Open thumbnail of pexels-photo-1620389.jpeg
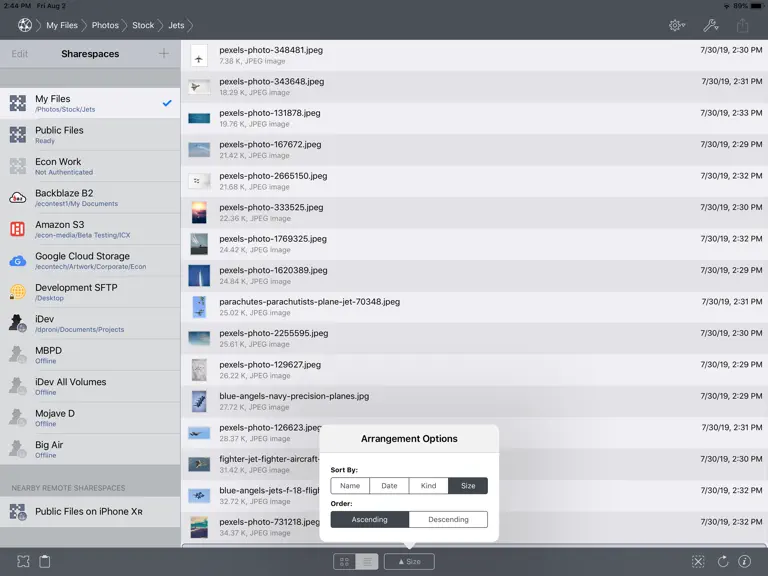This screenshot has height=576, width=768. point(199,276)
